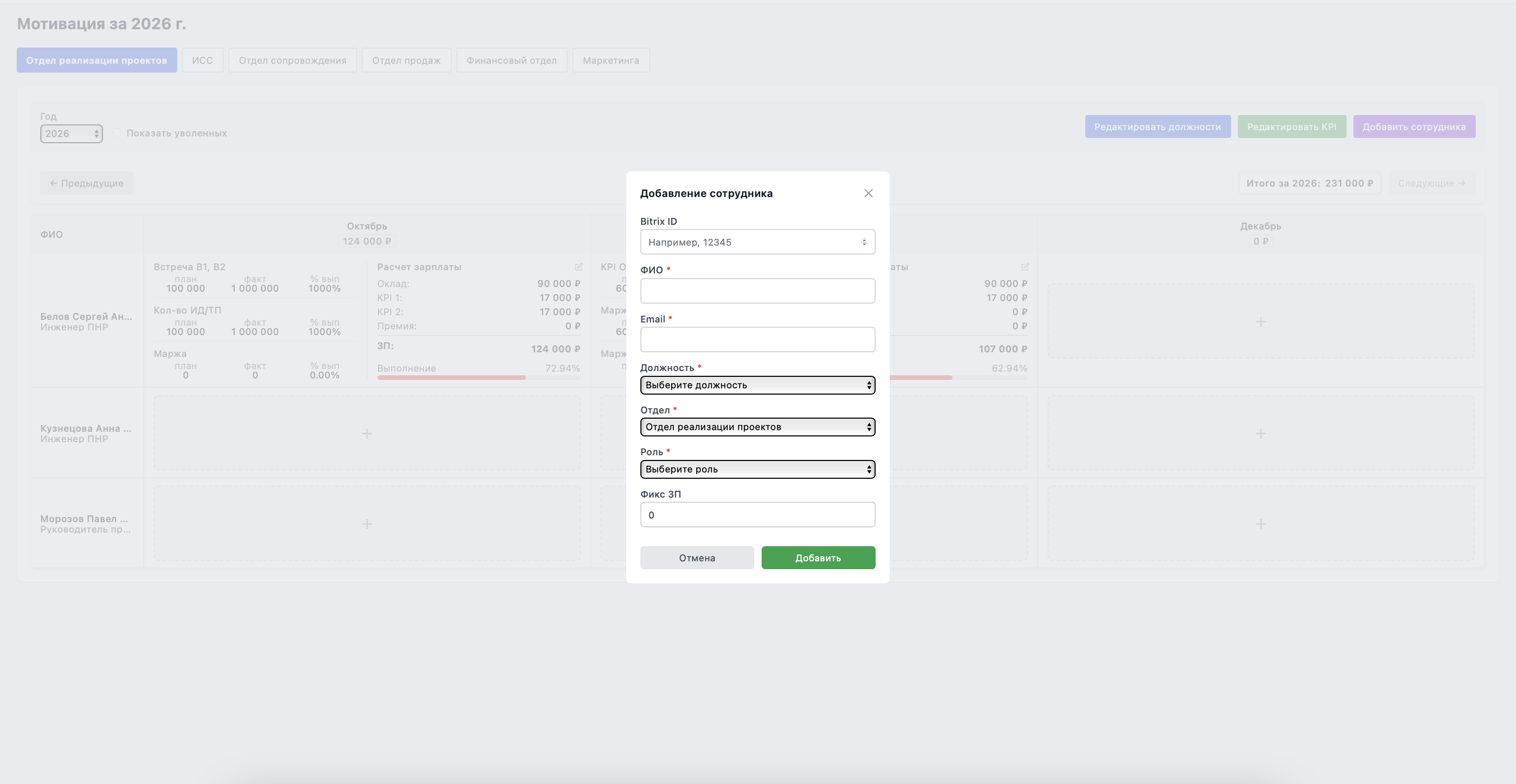1516x784 pixels.
Task: Click the Итого за 2026 total label
Action: click(x=1310, y=183)
